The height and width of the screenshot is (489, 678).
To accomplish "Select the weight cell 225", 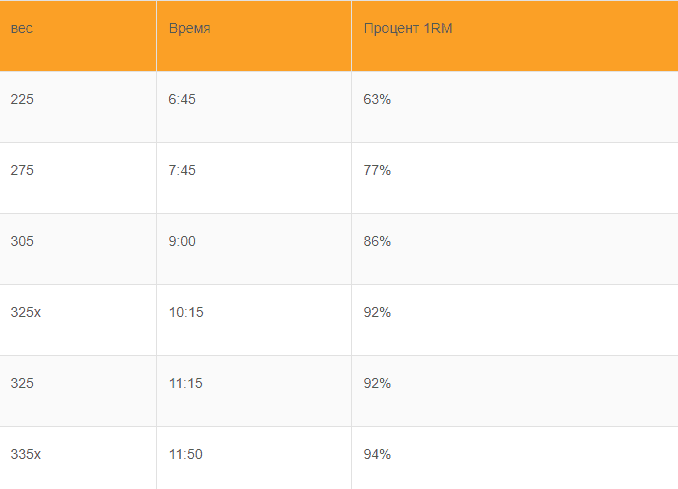I will [x=78, y=107].
